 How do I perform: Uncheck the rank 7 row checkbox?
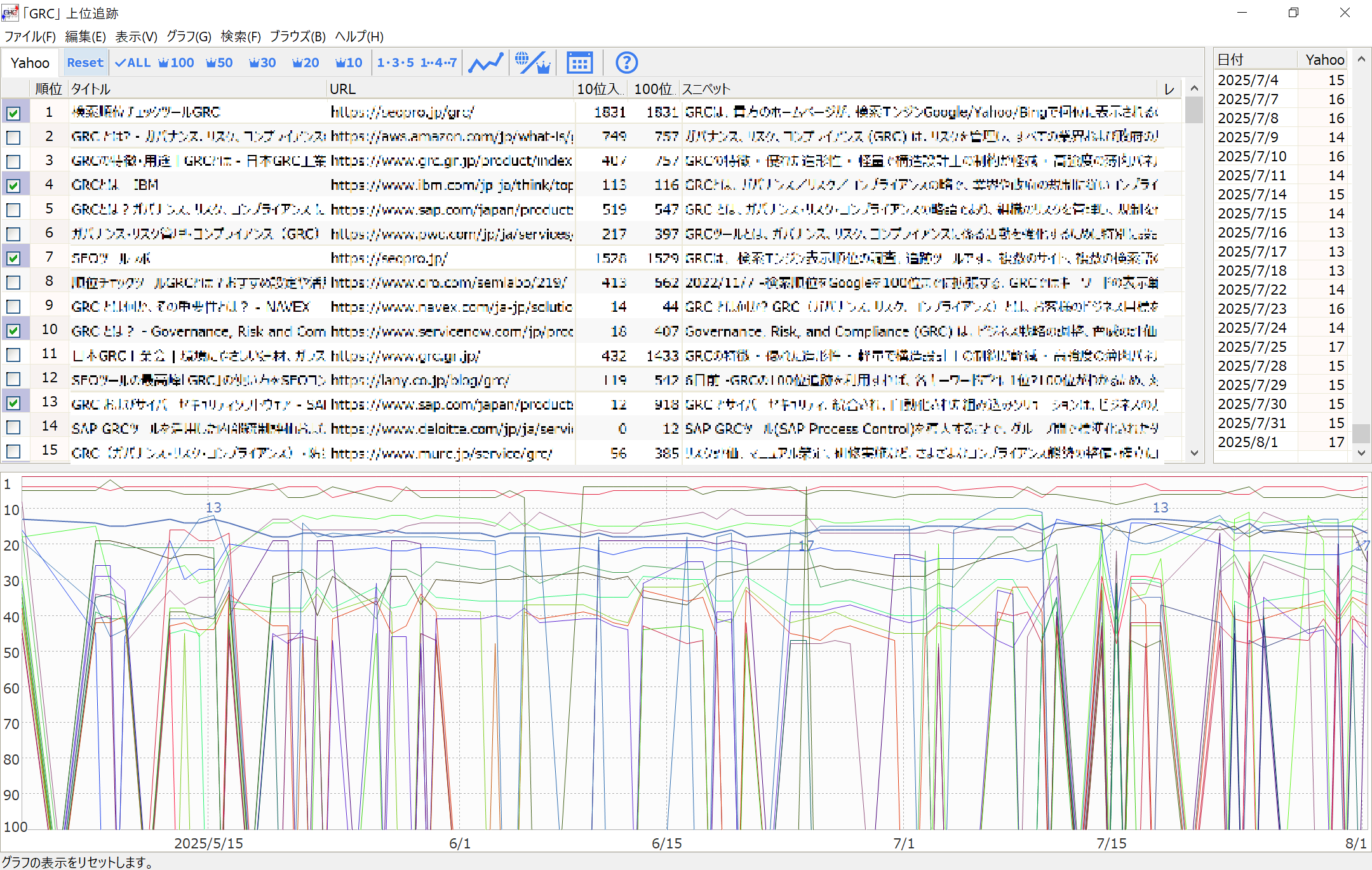click(x=13, y=258)
